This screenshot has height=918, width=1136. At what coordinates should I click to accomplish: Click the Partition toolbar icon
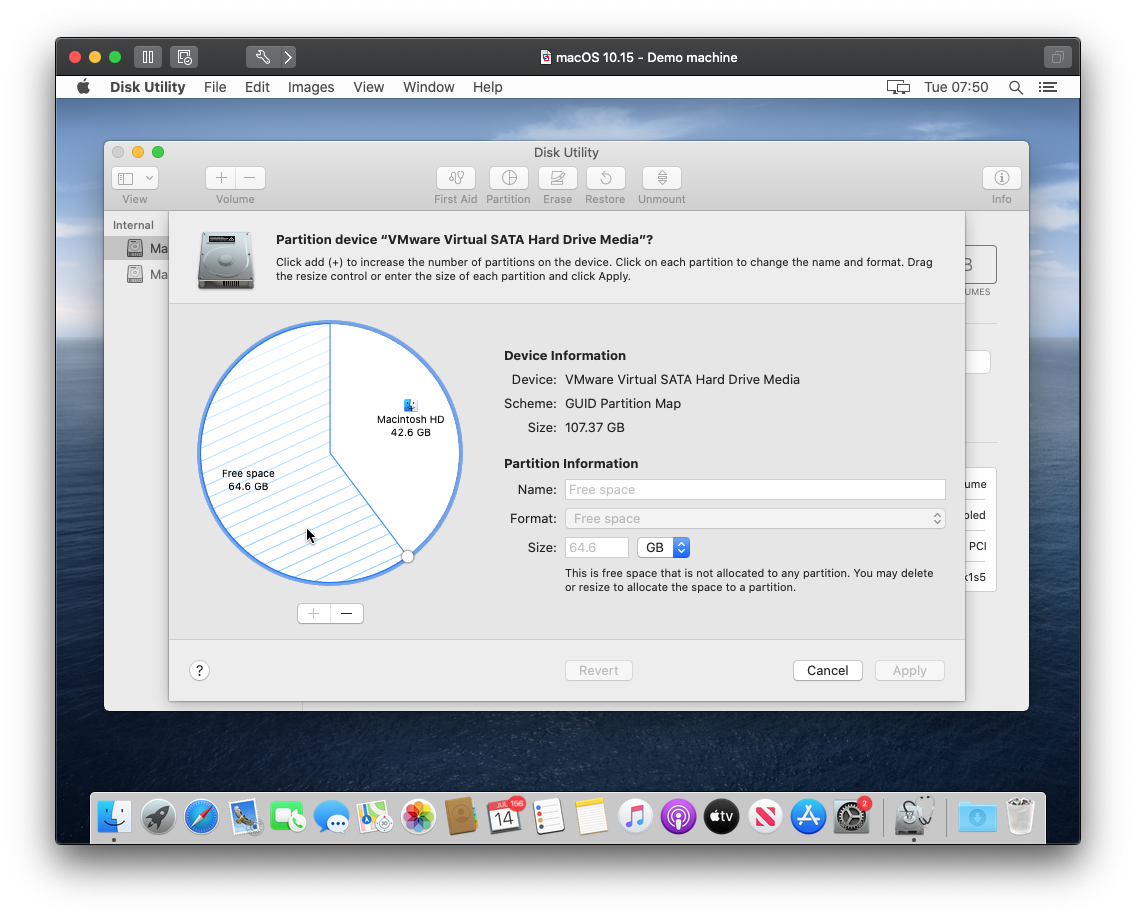509,178
